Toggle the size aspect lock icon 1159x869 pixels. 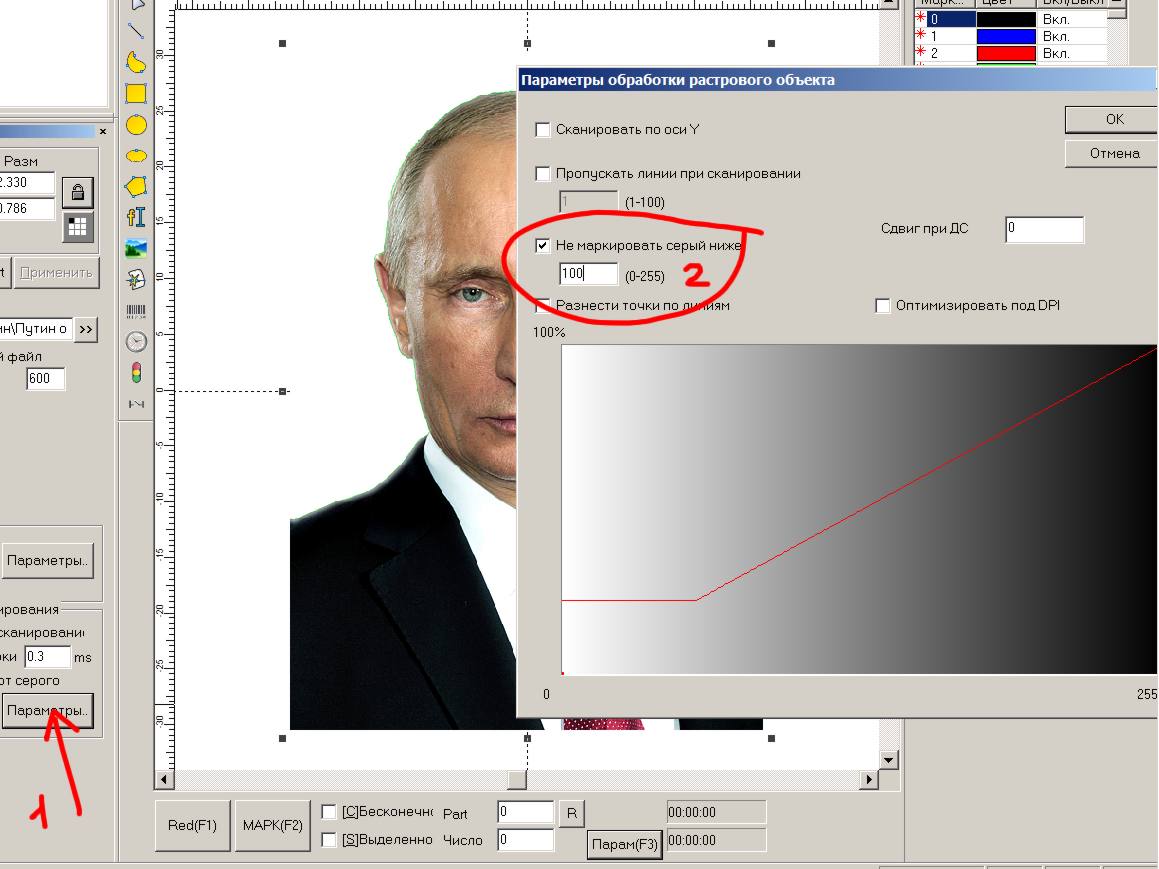(x=77, y=191)
